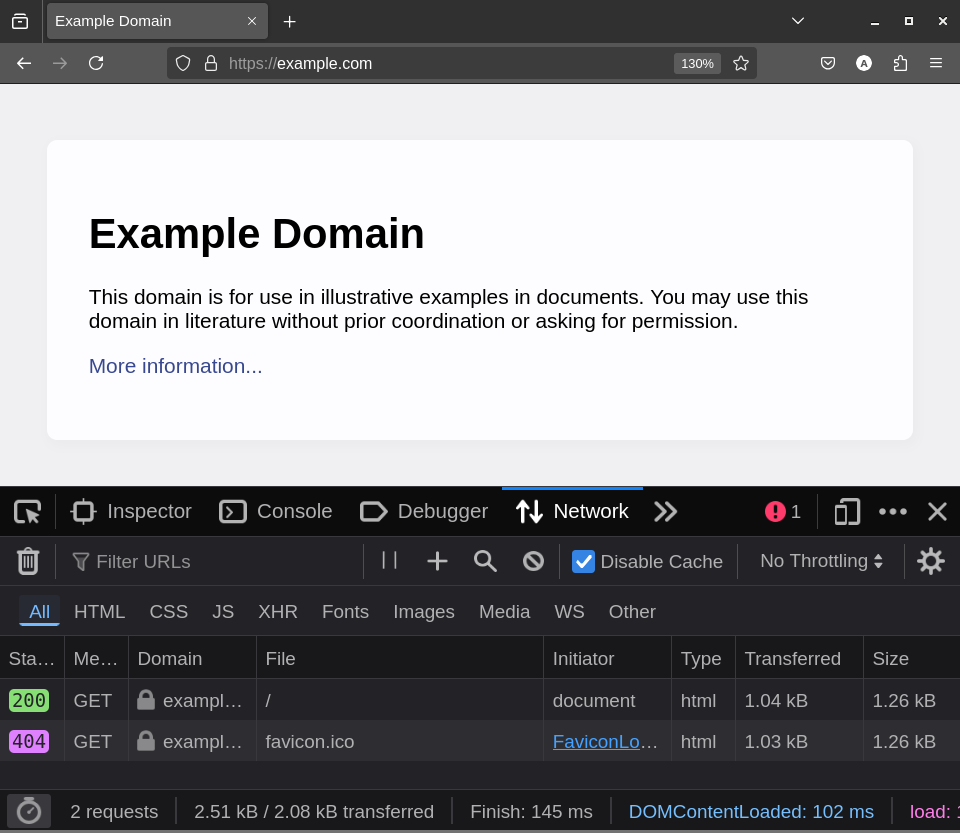Image resolution: width=960 pixels, height=833 pixels.
Task: Open Firefox View icon in tab bar
Action: coord(20,21)
